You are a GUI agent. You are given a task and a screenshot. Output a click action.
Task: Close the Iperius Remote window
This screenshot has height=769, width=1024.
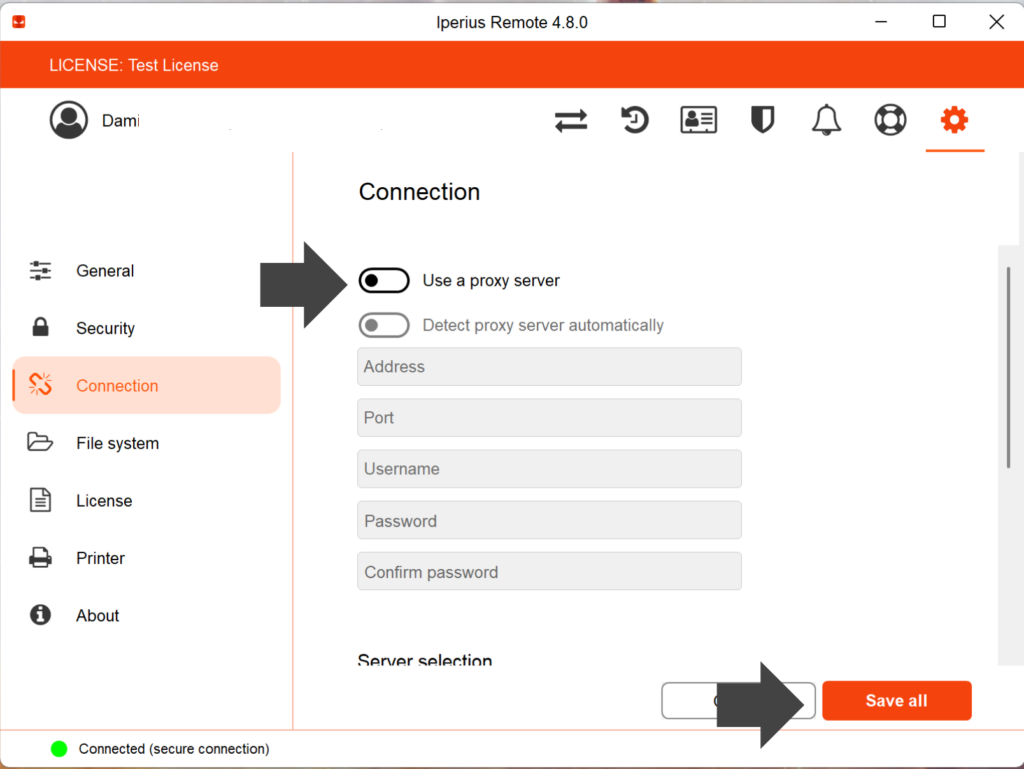pyautogui.click(x=997, y=22)
